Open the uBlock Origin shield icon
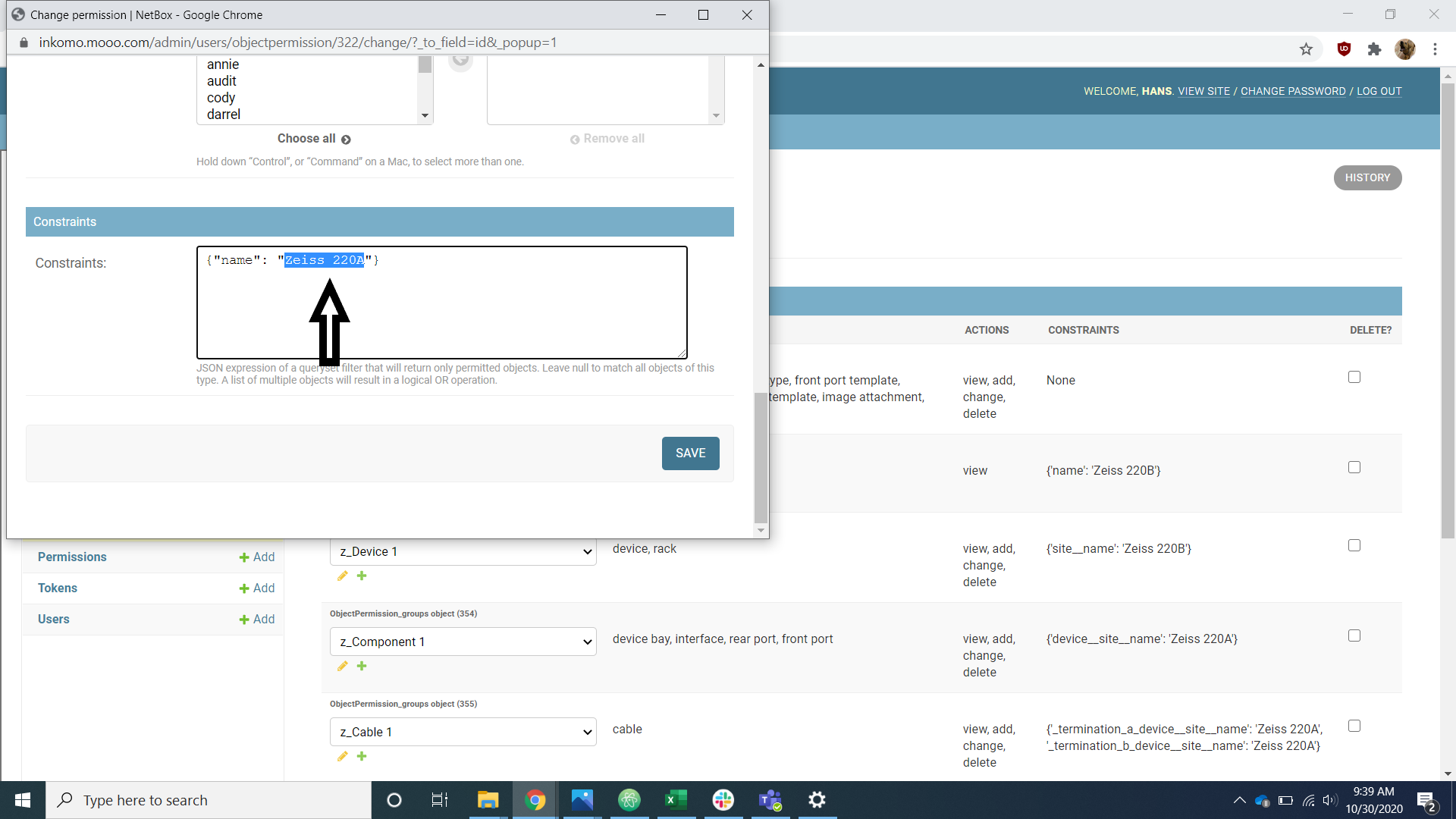 click(1344, 49)
